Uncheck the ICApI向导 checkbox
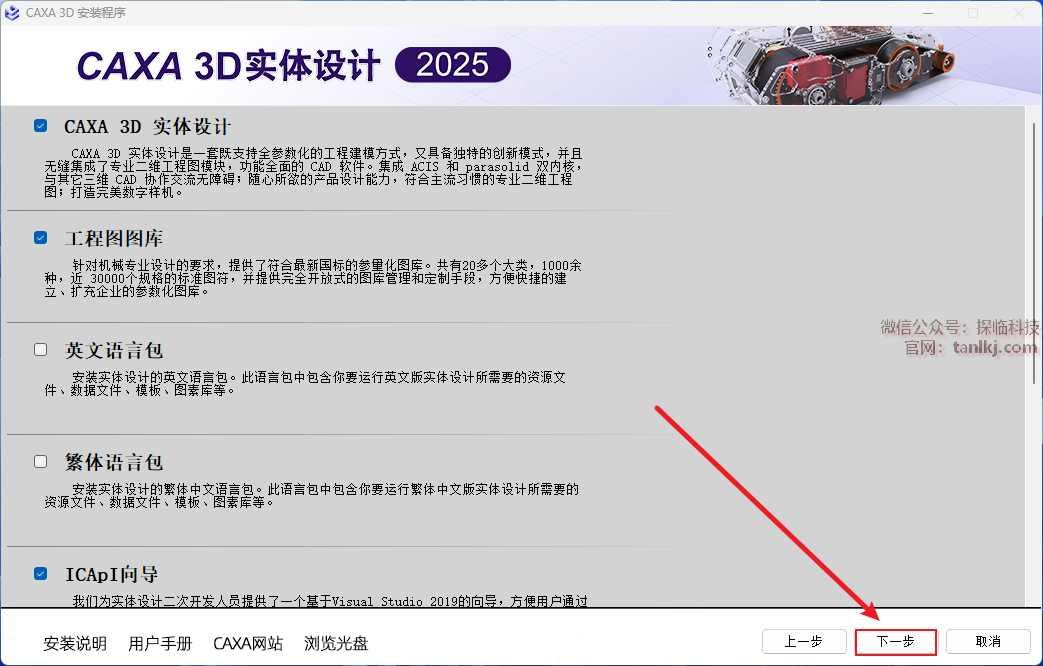Image resolution: width=1043 pixels, height=666 pixels. (41, 574)
